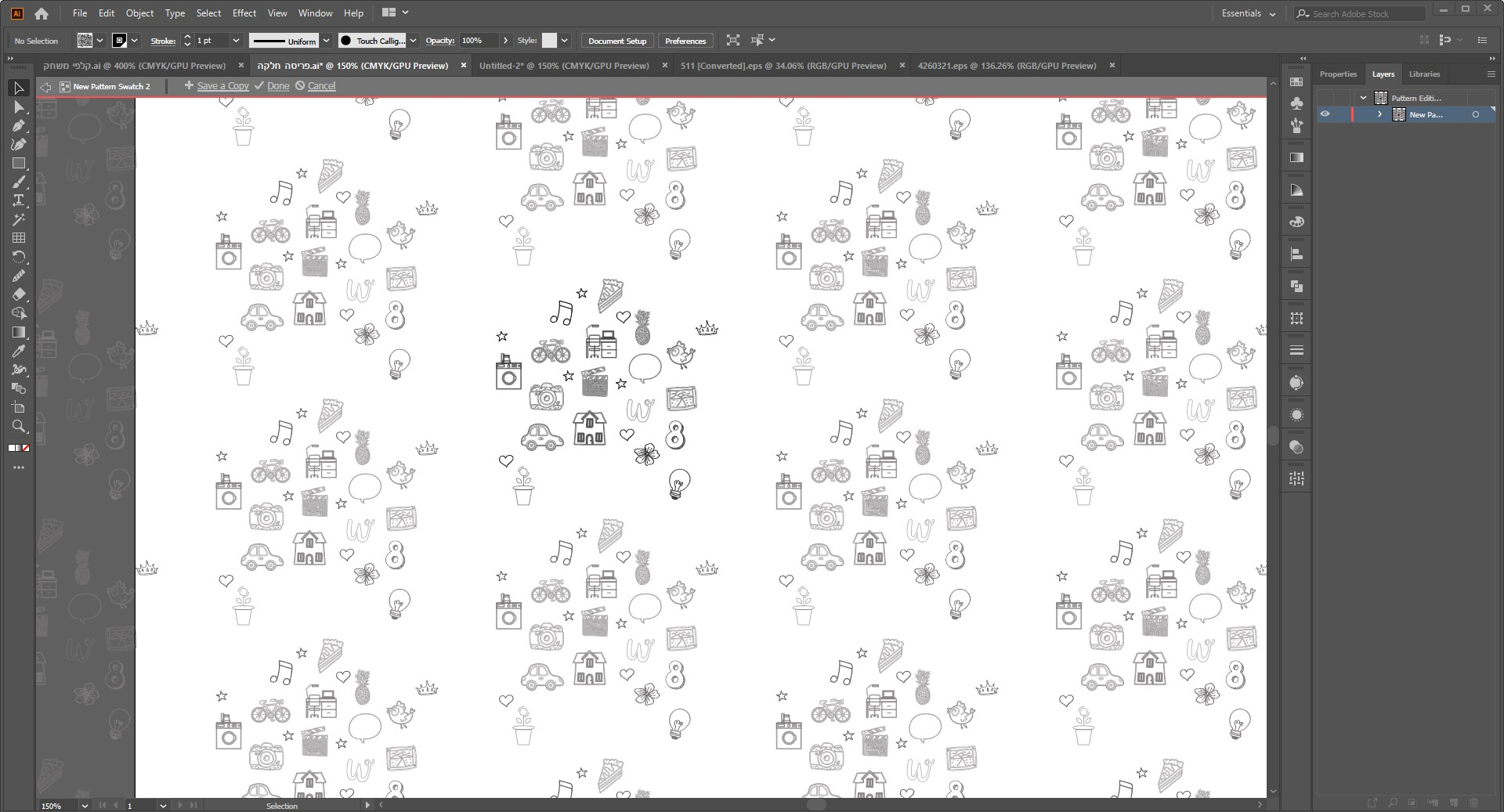The height and width of the screenshot is (812, 1504).
Task: Open the zoom level dropdown in status bar
Action: click(84, 806)
